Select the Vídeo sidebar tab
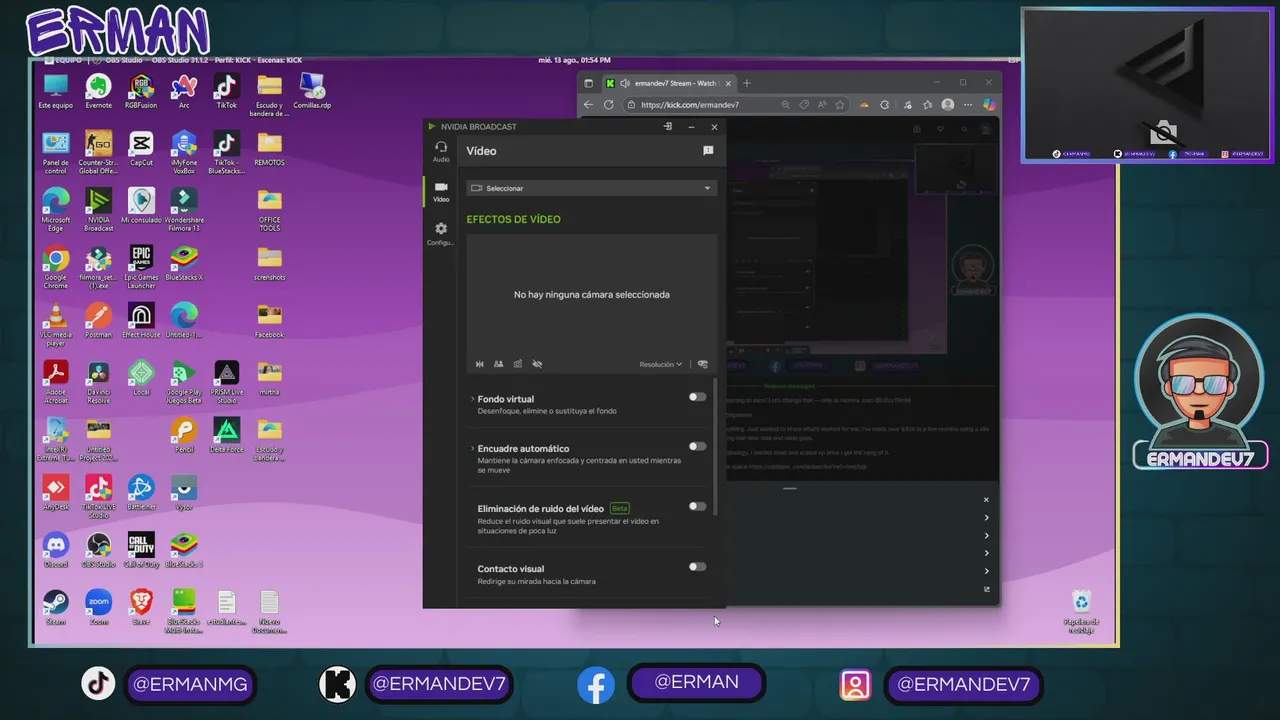This screenshot has width=1280, height=720. coord(441,192)
